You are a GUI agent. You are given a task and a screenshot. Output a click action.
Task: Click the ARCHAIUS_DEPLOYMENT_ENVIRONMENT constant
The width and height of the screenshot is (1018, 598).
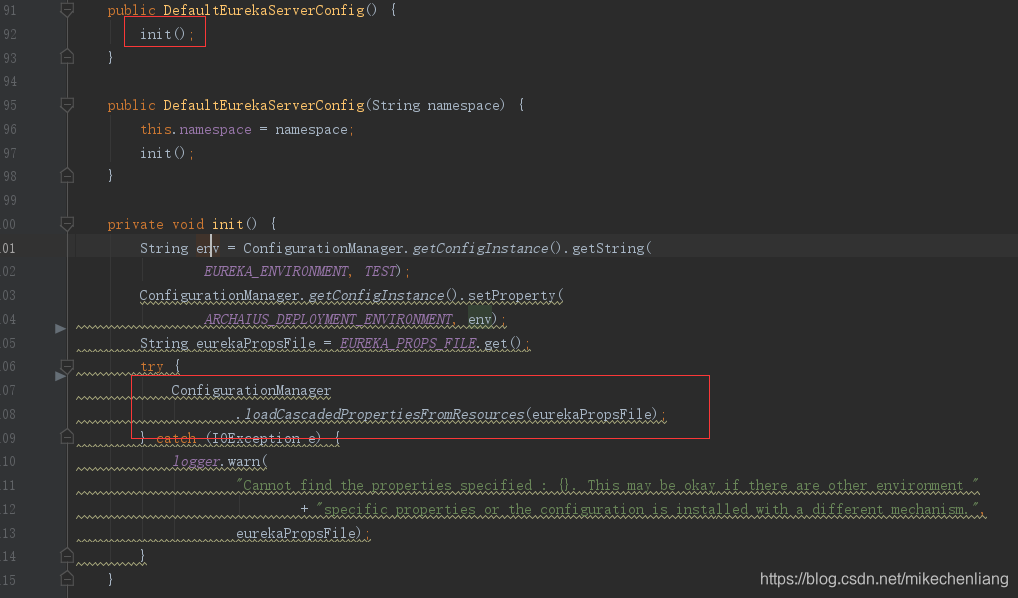tap(328, 319)
